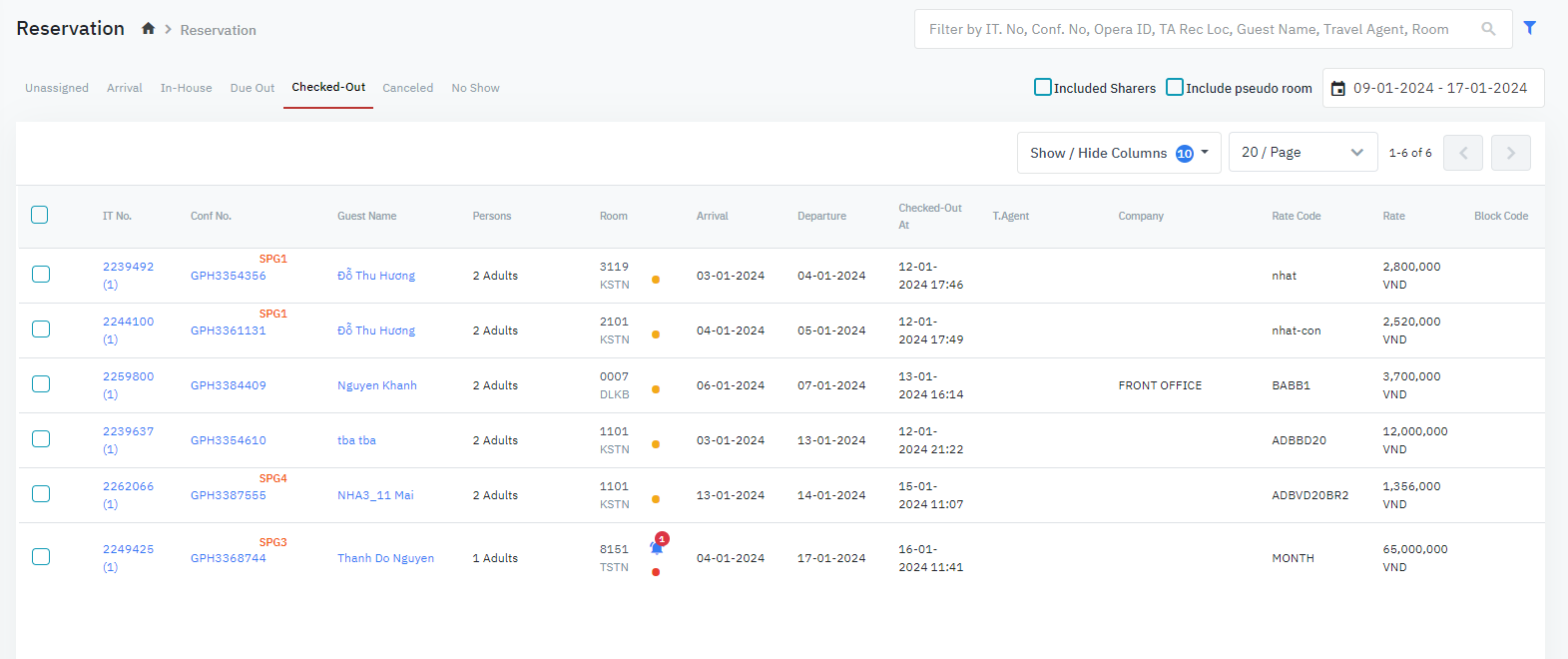Click the notification bell on room 8151
1568x659 pixels.
[657, 546]
